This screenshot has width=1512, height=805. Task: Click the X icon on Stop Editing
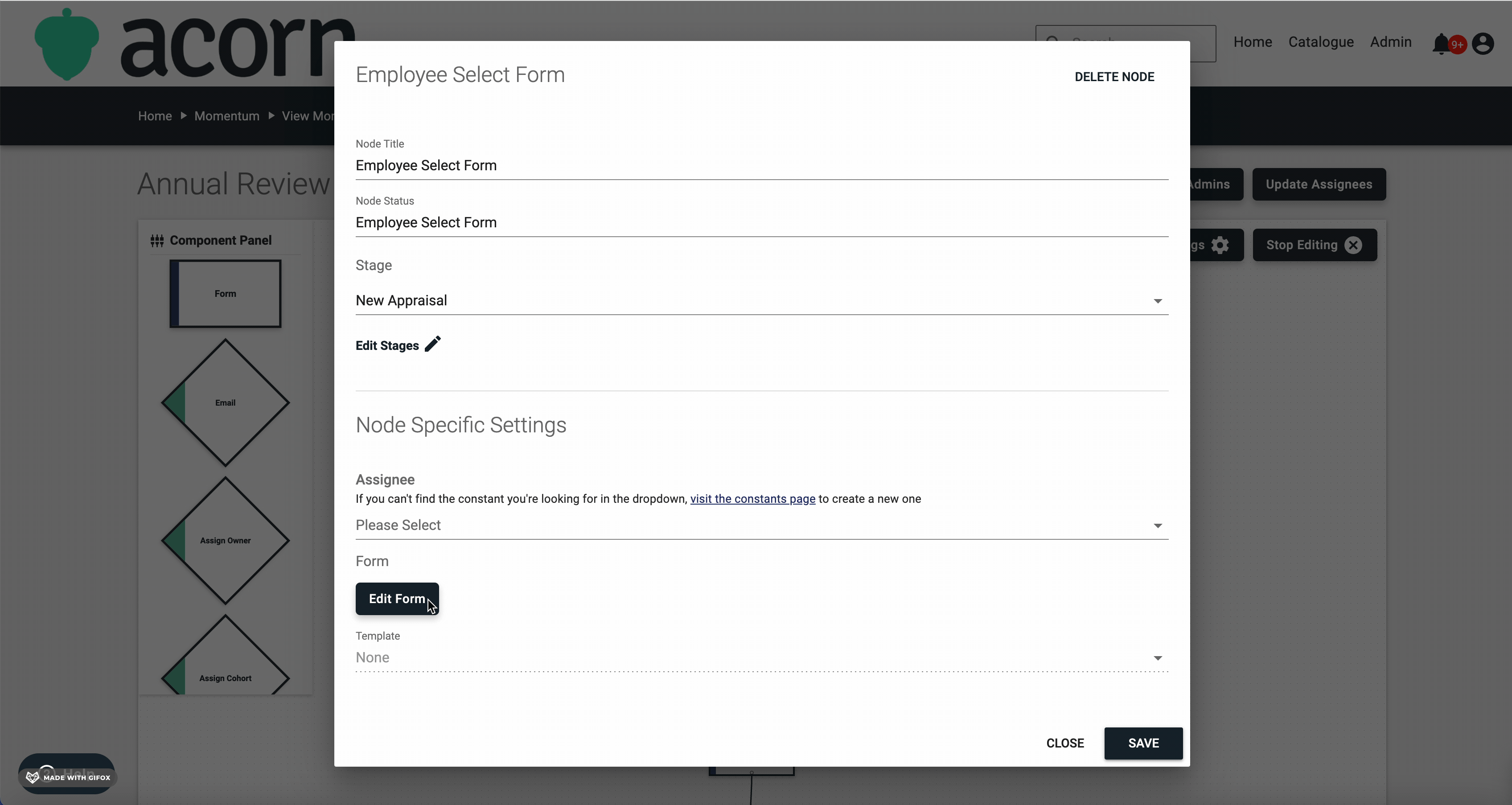pyautogui.click(x=1353, y=245)
